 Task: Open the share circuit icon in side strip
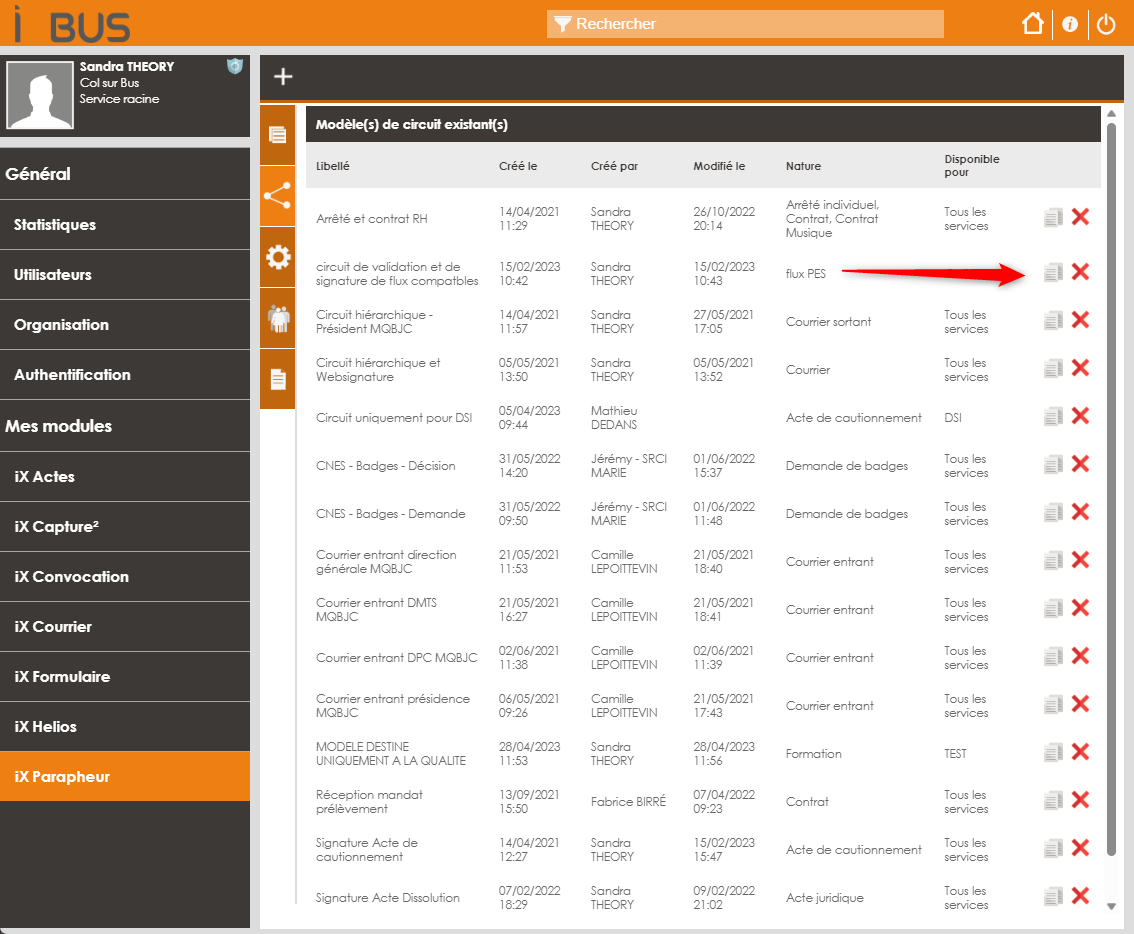pyautogui.click(x=277, y=195)
